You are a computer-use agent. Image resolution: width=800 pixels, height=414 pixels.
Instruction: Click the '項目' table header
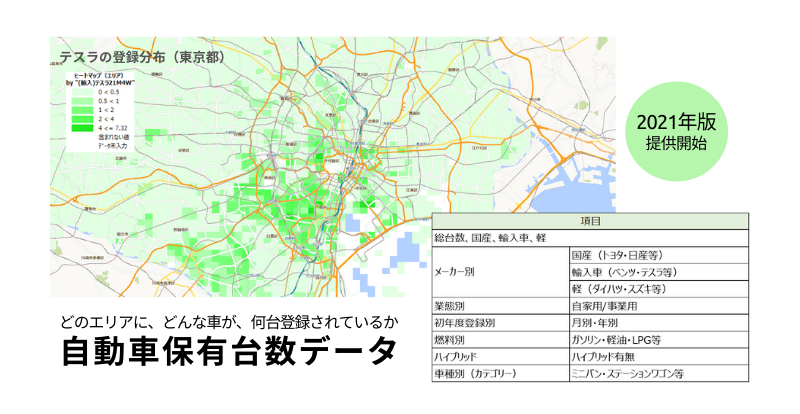coord(590,222)
